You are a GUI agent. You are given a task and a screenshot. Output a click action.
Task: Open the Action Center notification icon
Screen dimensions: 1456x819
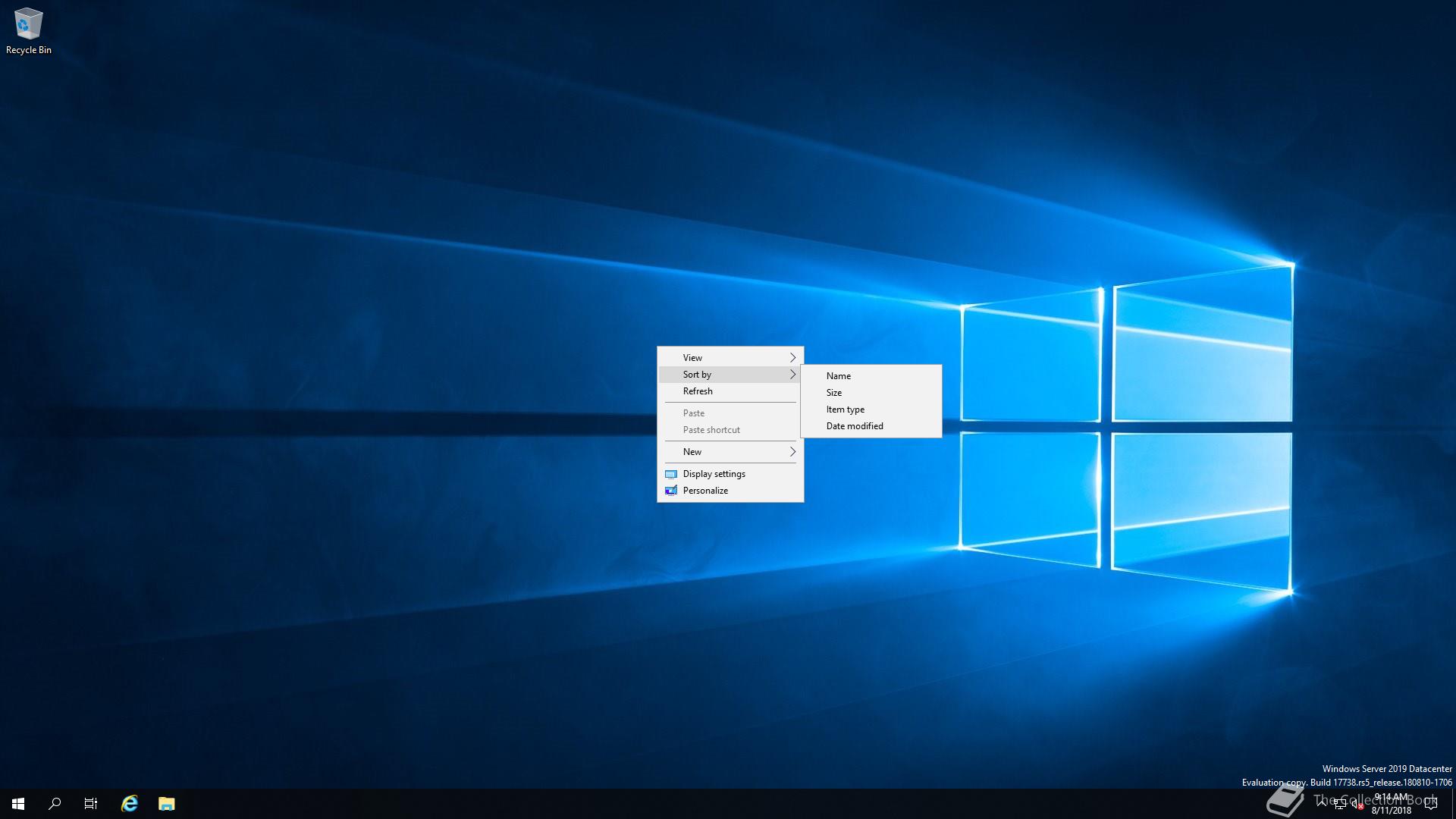point(1431,804)
